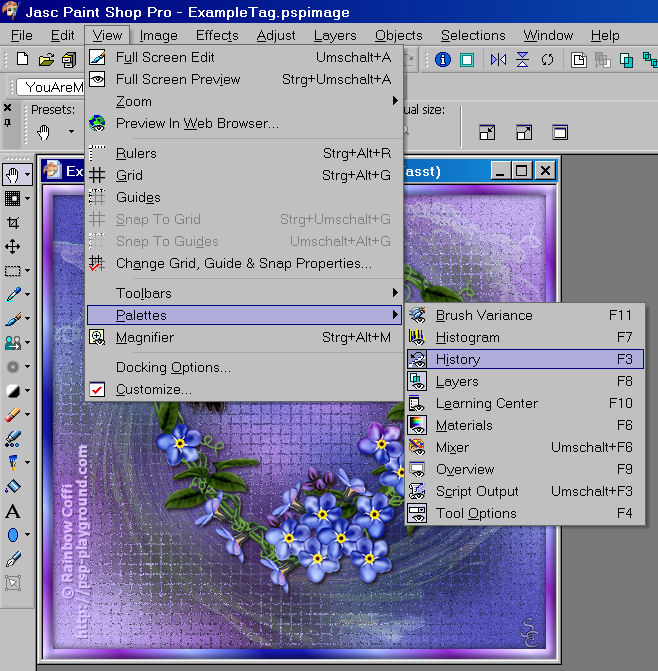Click the blue Image Information icon
Screen dimensions: 658x671
point(443,59)
